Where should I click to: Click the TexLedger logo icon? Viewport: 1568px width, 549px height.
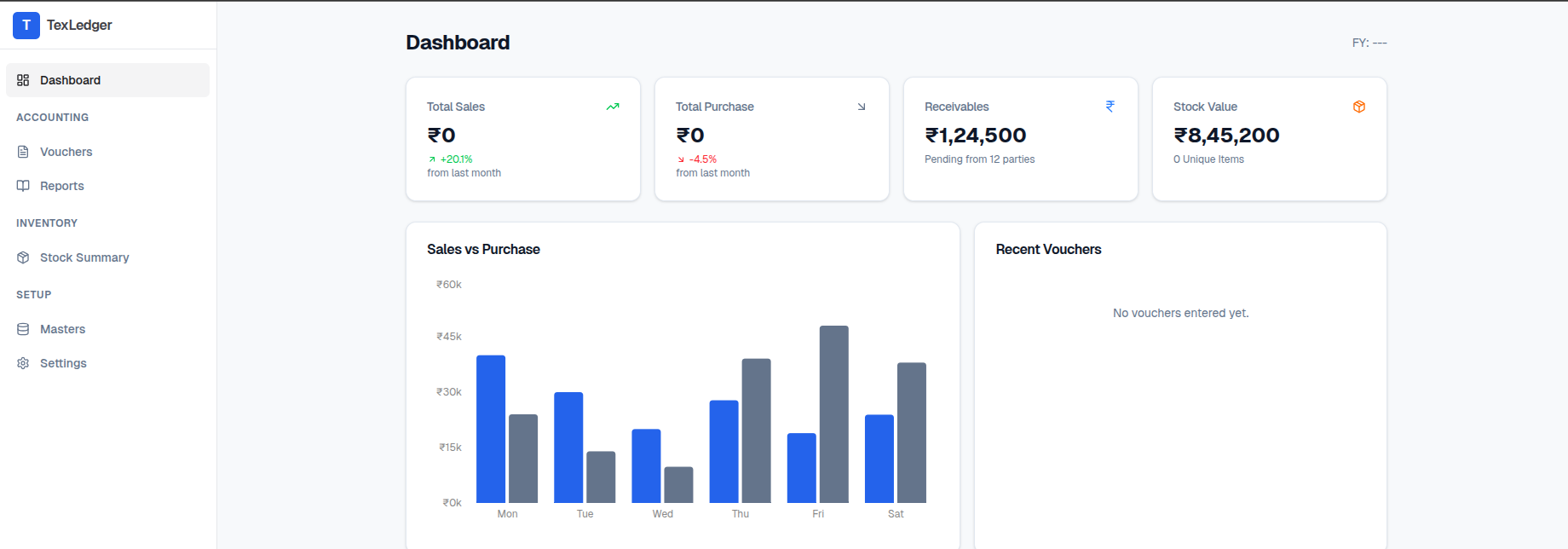26,26
